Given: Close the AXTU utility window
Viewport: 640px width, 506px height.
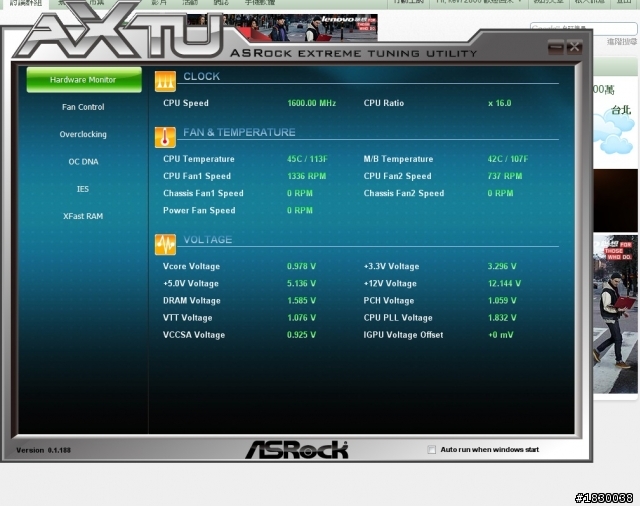Looking at the screenshot, I should click(574, 47).
